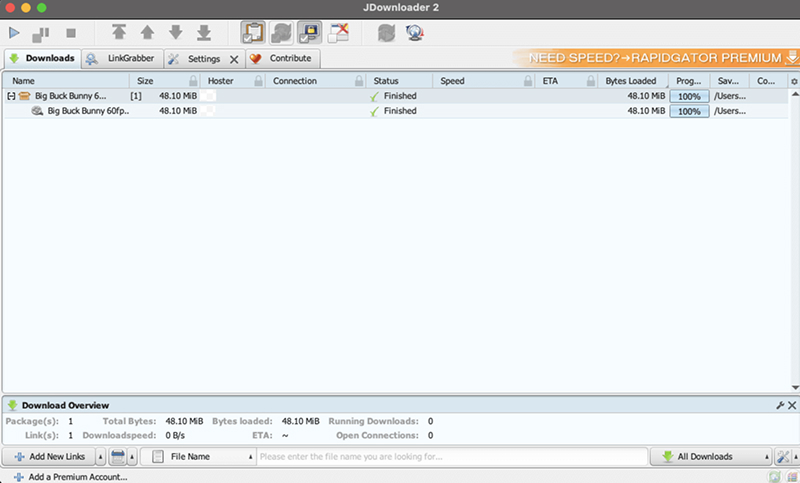Open All Downloads view dropdown
Image resolution: width=800 pixels, height=483 pixels.
711,456
